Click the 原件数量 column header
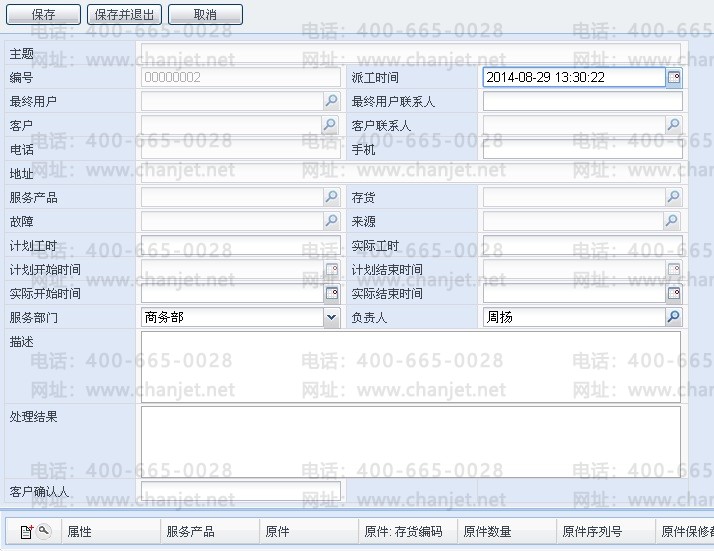 tap(507, 531)
